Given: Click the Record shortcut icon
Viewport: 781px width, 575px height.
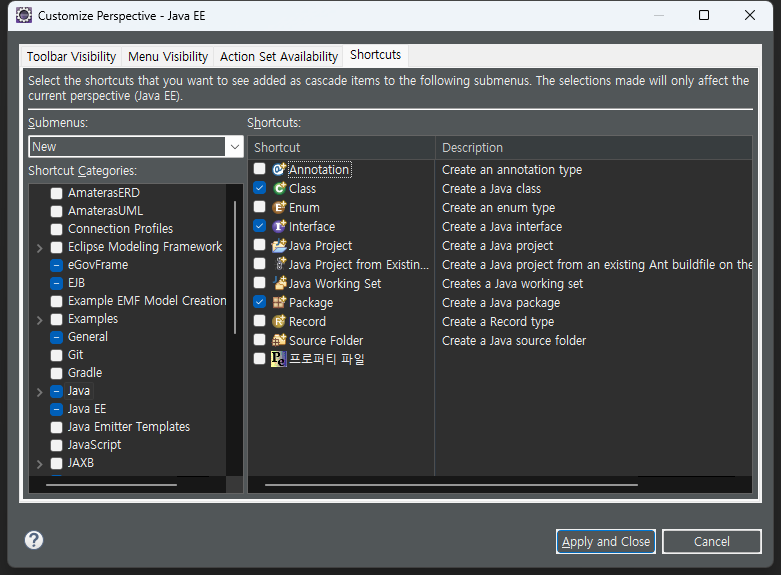Looking at the screenshot, I should point(279,321).
